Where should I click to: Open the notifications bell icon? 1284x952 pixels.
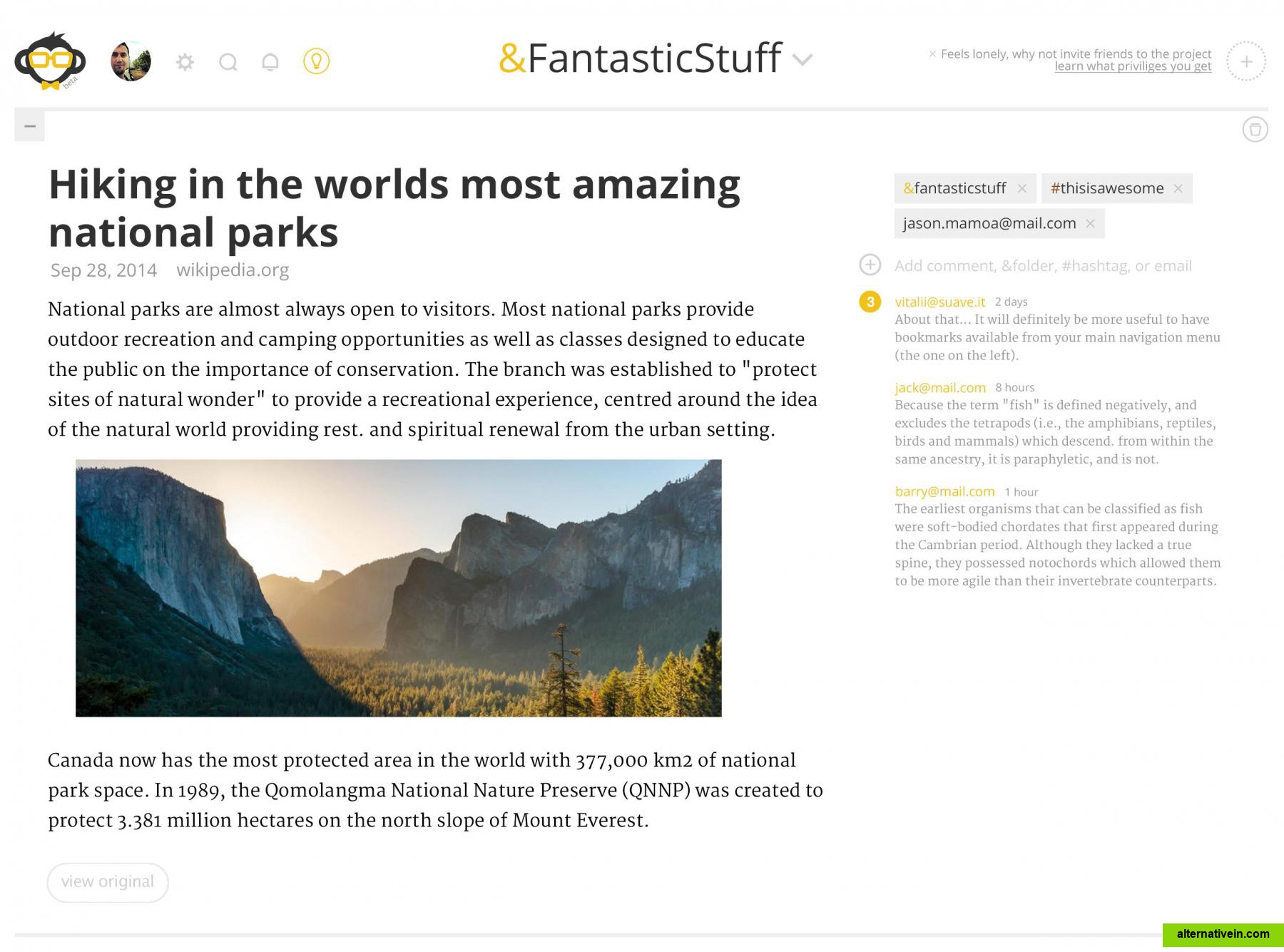pyautogui.click(x=270, y=62)
